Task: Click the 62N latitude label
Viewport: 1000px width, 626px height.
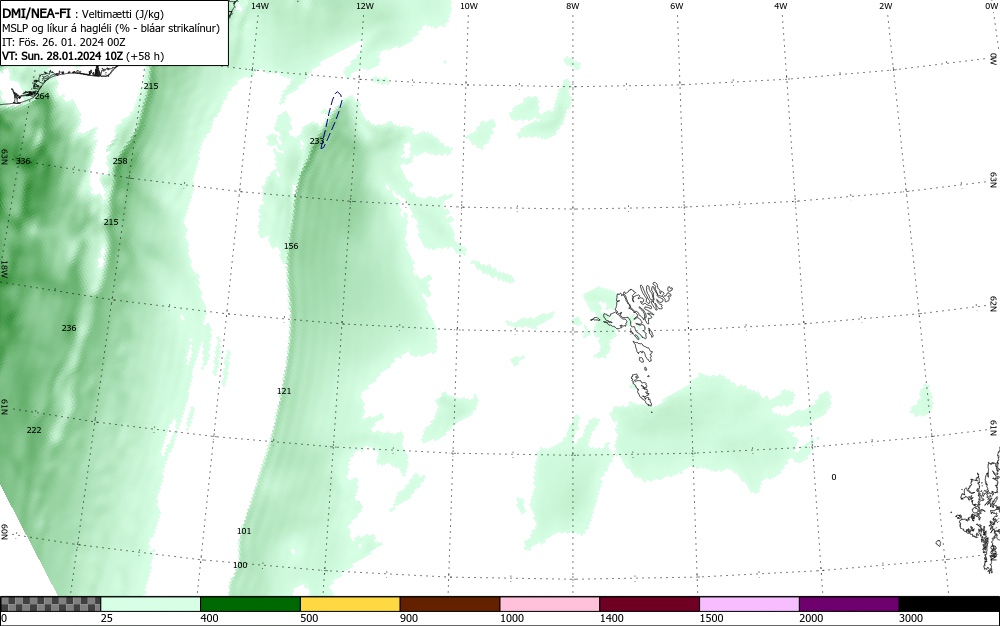Action: [x=994, y=303]
